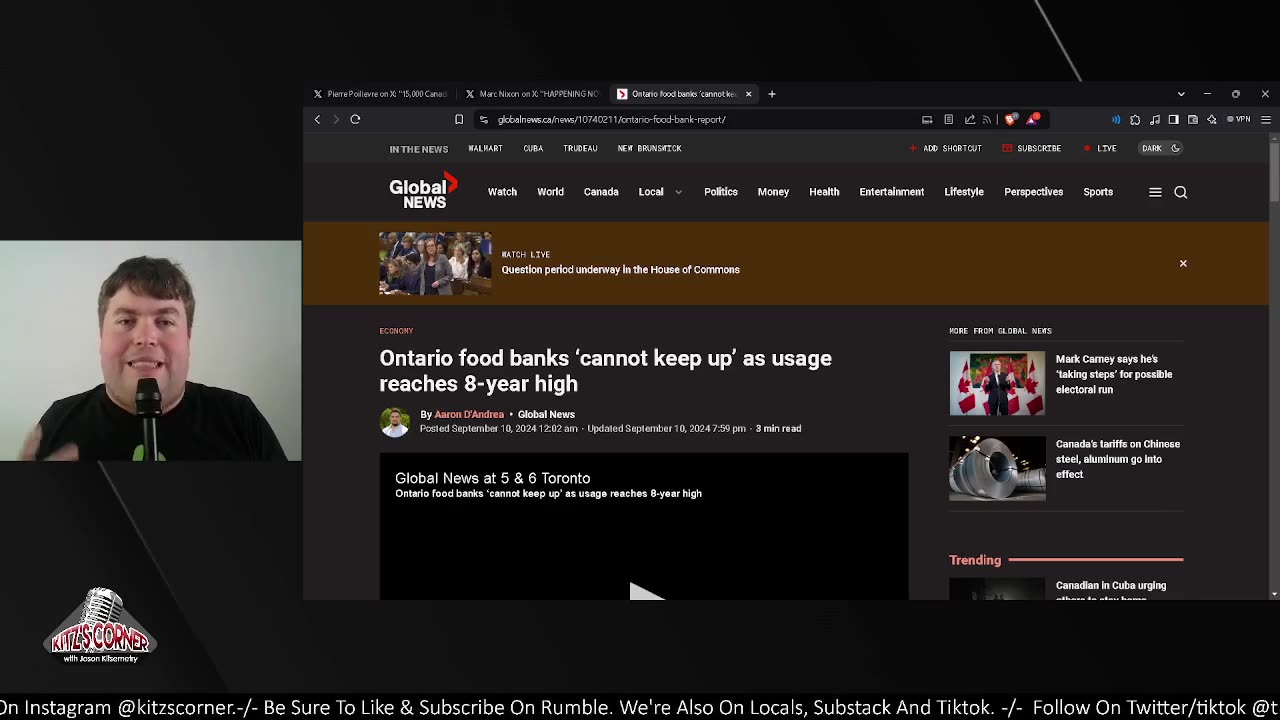
Task: Open Mark Carney electoral run story
Action: 1114,374
